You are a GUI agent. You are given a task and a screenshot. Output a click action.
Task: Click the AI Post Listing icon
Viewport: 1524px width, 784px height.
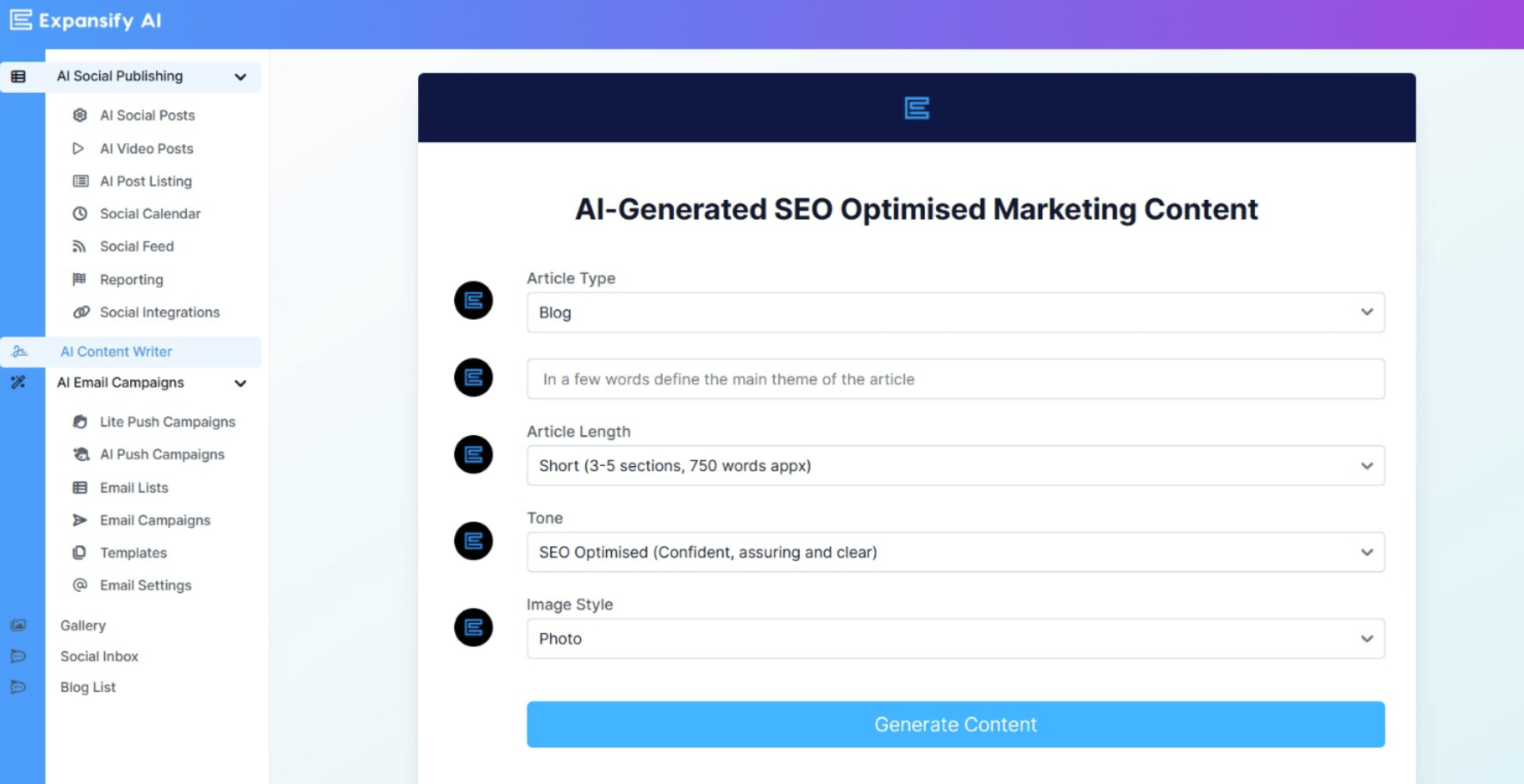tap(80, 181)
